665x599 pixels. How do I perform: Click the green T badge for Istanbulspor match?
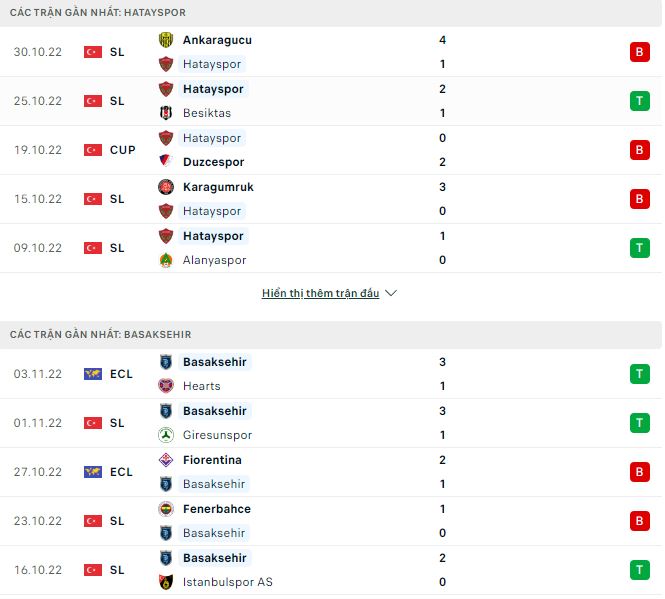(639, 570)
